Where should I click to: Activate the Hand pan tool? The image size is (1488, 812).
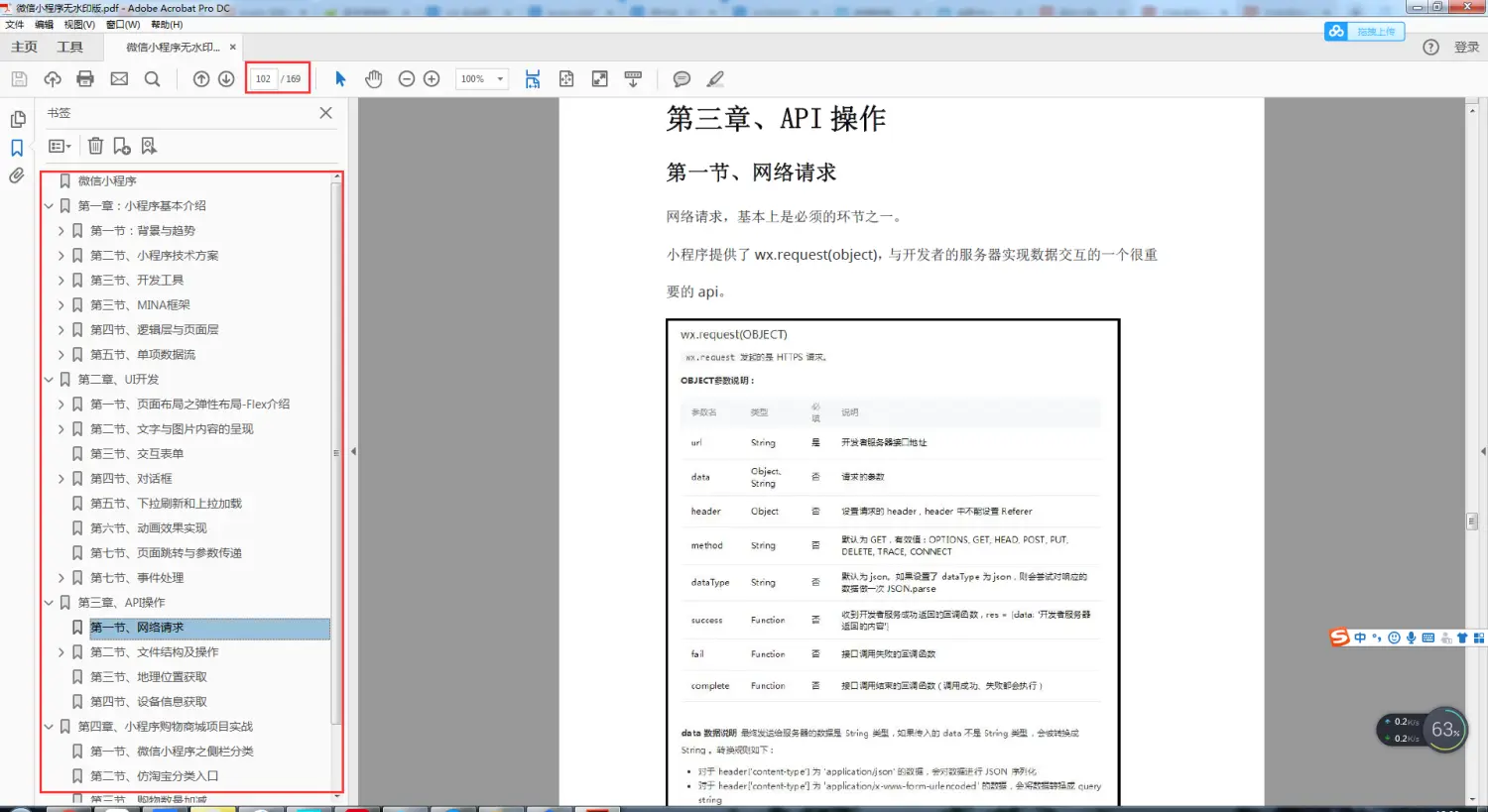(374, 79)
